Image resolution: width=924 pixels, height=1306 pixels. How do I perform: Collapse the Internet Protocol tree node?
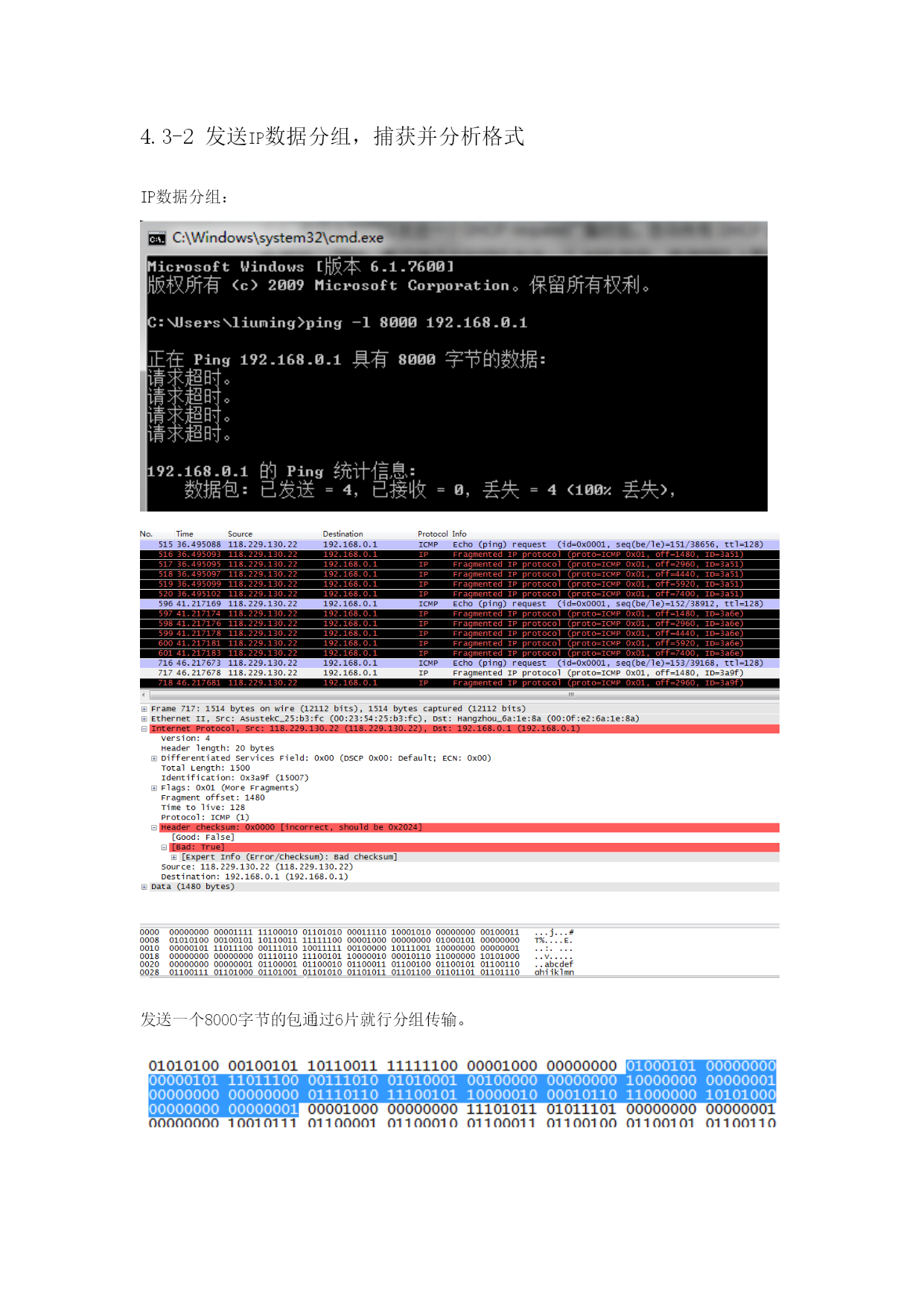click(144, 729)
